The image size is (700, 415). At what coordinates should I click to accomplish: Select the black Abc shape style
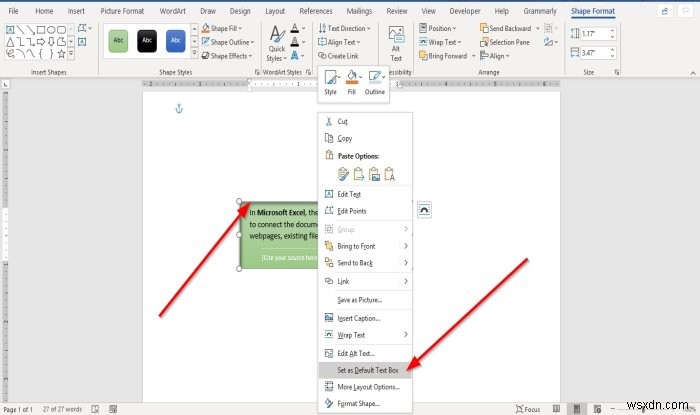coord(147,41)
